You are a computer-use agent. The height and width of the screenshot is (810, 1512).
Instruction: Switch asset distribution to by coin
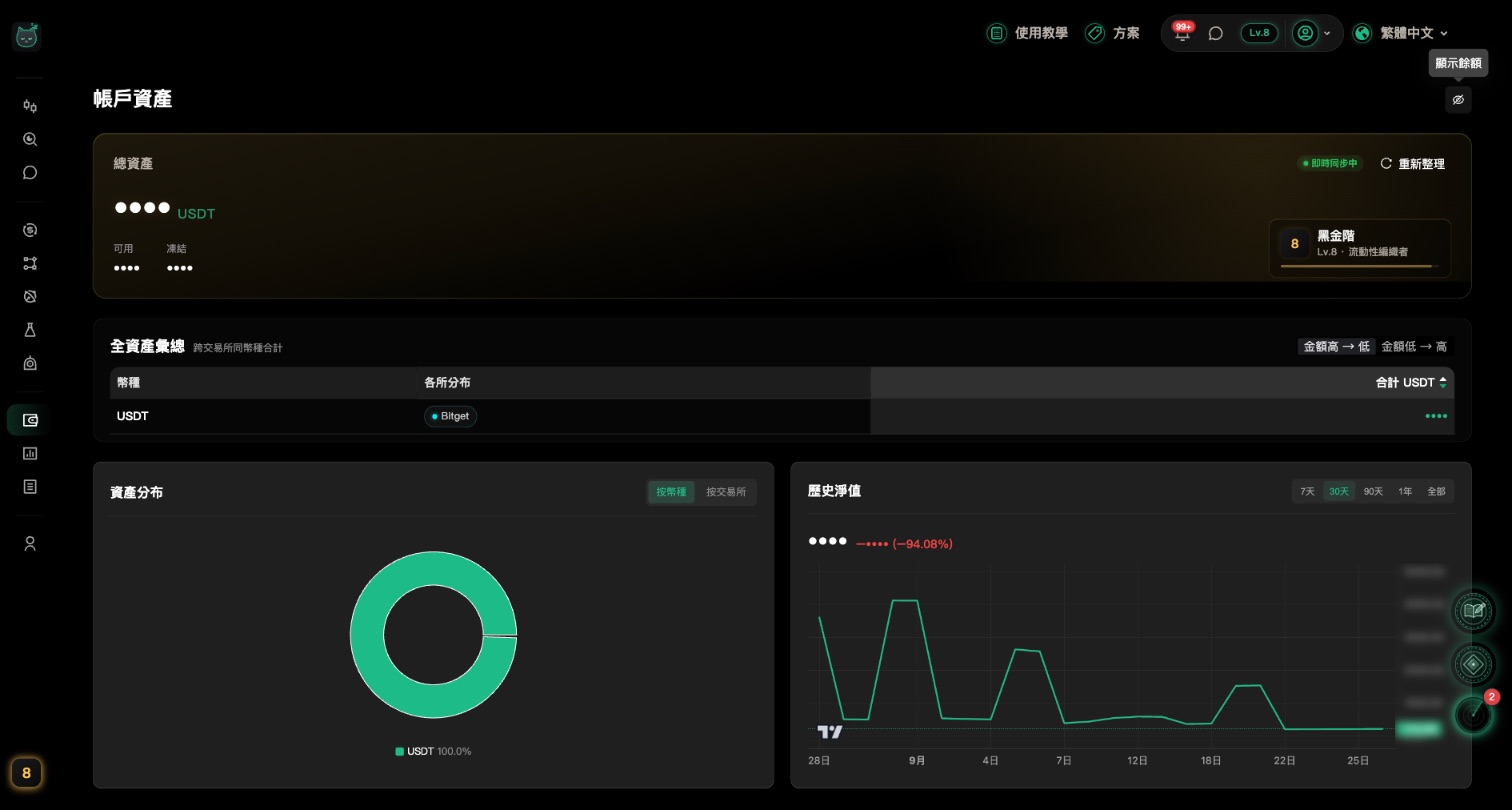(x=671, y=492)
